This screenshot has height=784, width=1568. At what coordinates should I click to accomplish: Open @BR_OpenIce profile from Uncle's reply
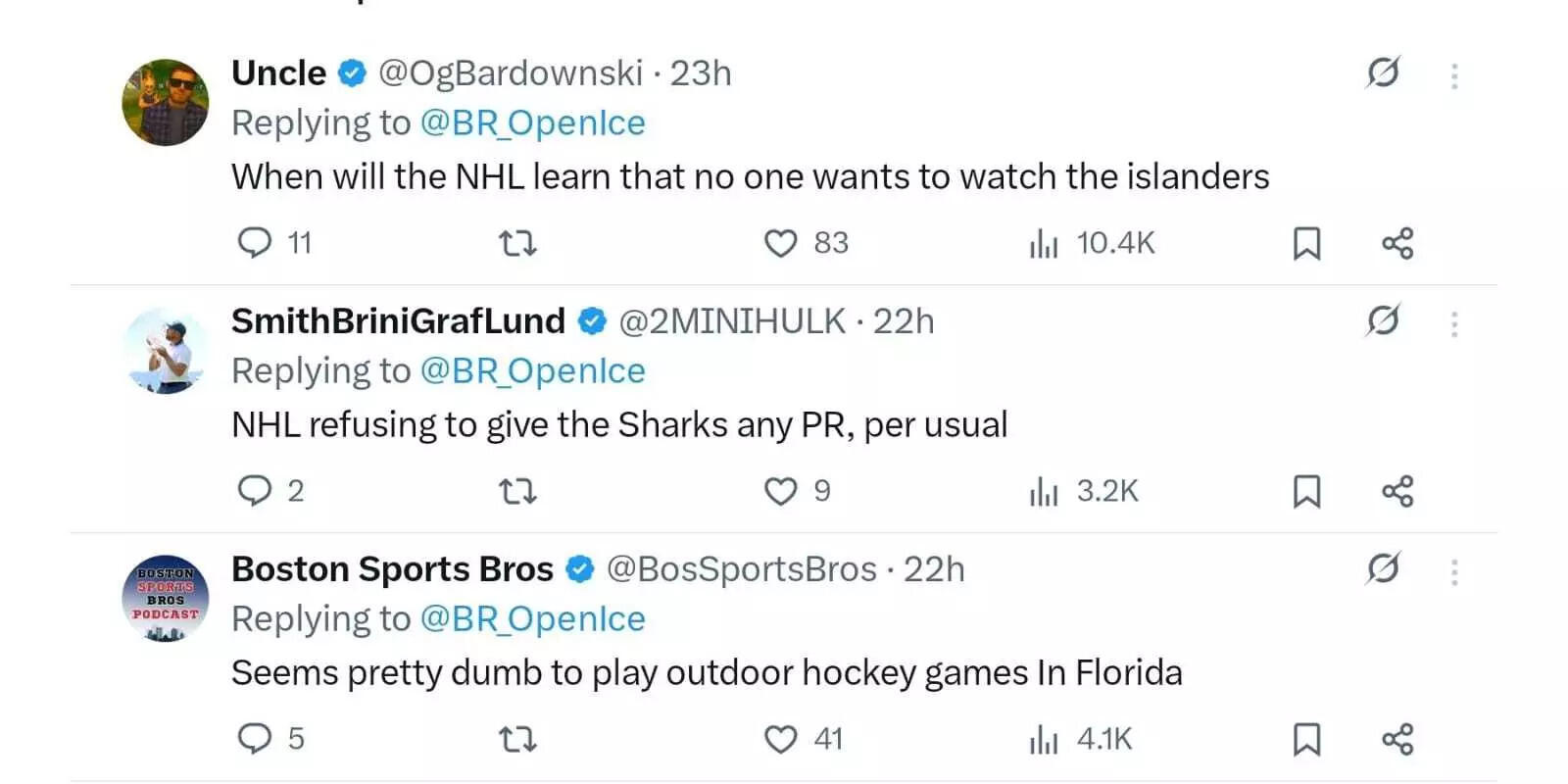(x=534, y=122)
